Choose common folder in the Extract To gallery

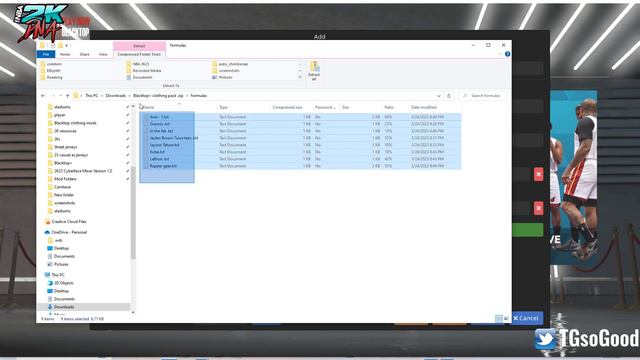pos(51,64)
